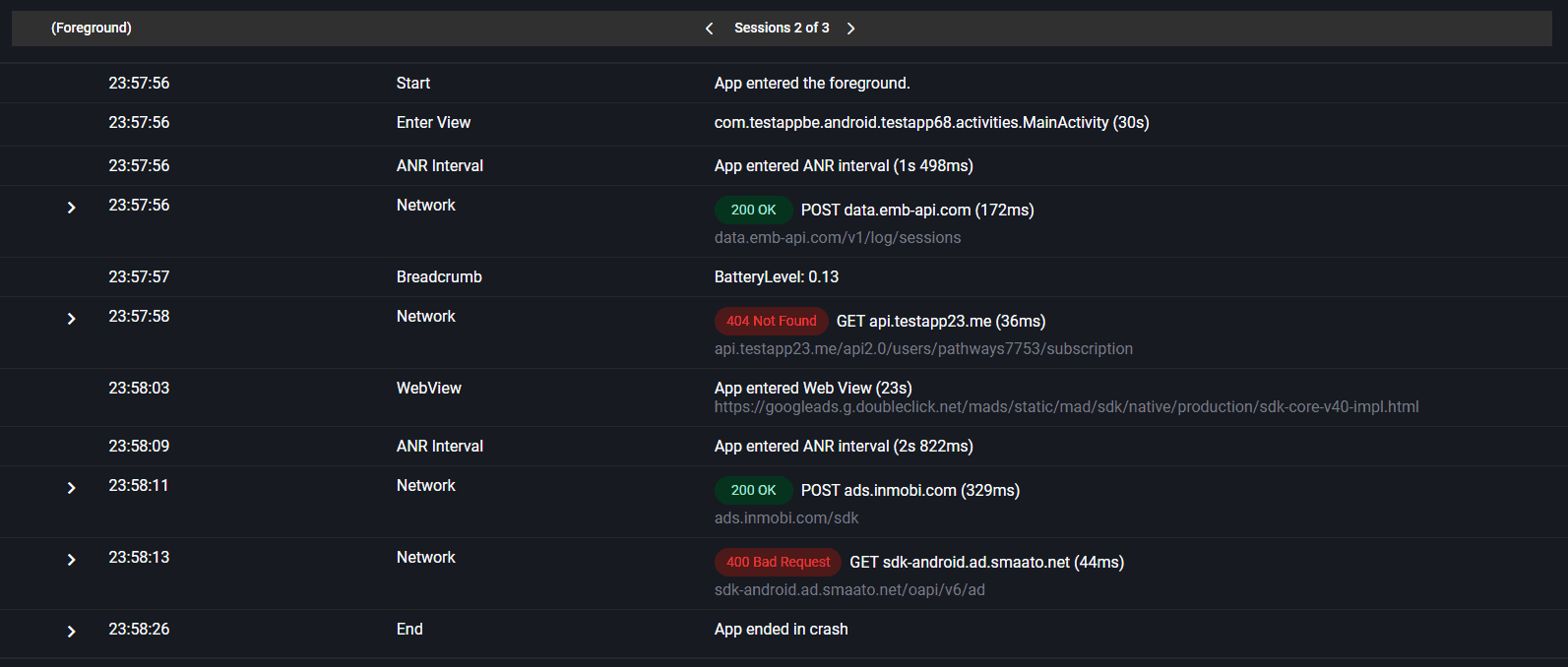Open sdk-android.ad.smaato.net/oapi/v6/ad URL
1568x667 pixels.
[x=849, y=590]
